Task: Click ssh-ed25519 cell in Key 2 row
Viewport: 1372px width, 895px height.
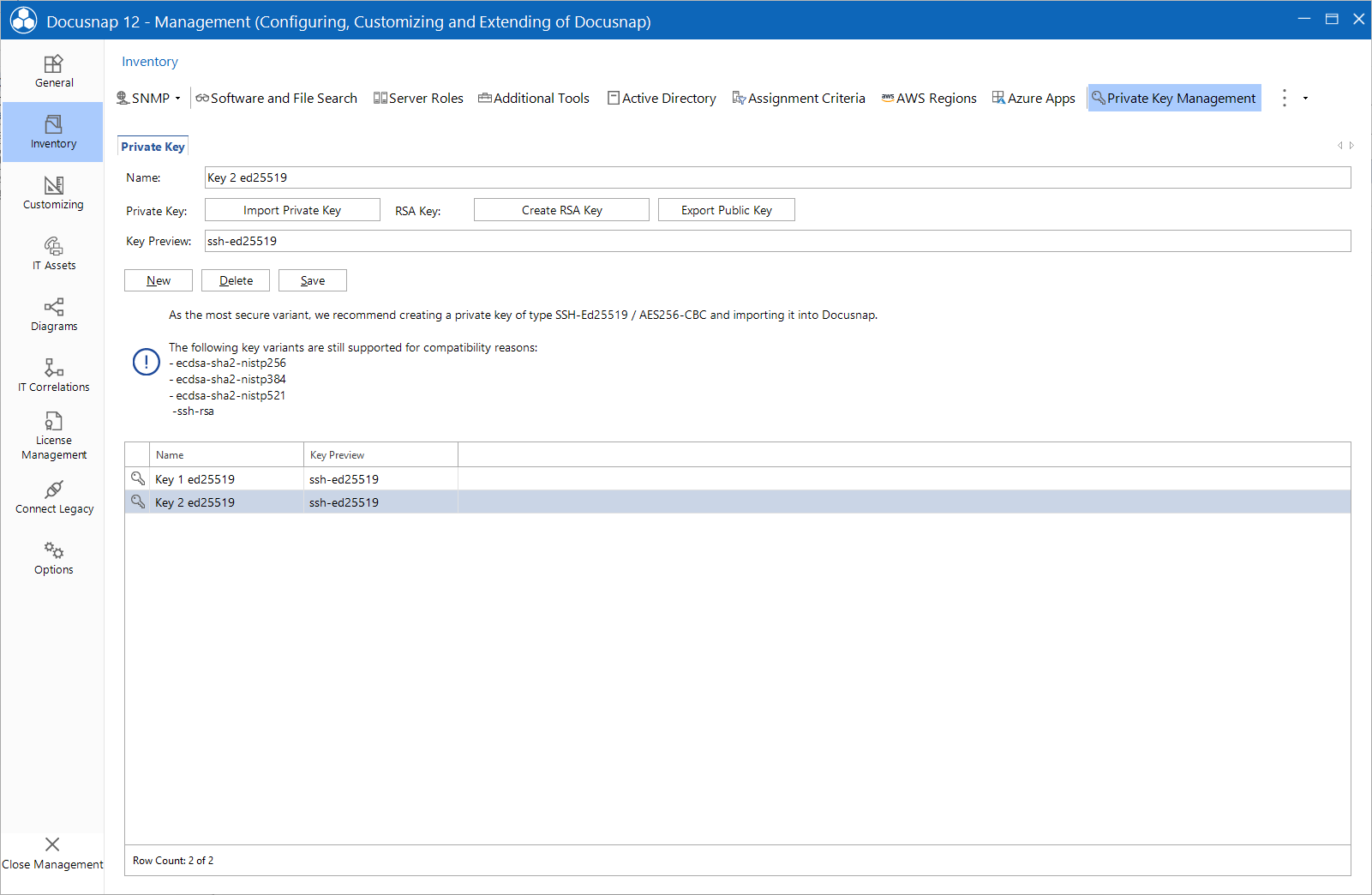Action: (x=381, y=502)
